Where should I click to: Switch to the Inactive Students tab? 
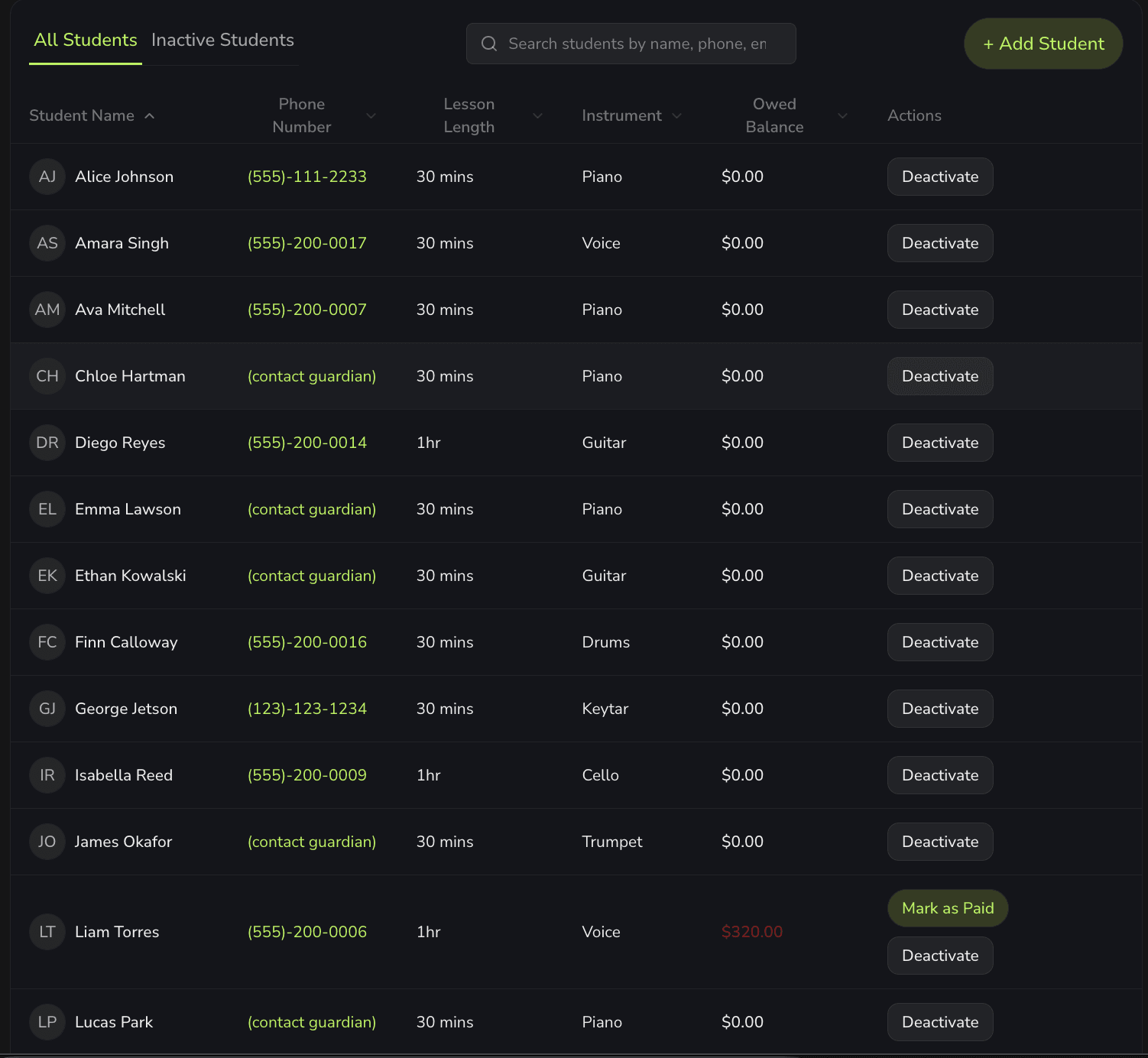click(x=222, y=40)
